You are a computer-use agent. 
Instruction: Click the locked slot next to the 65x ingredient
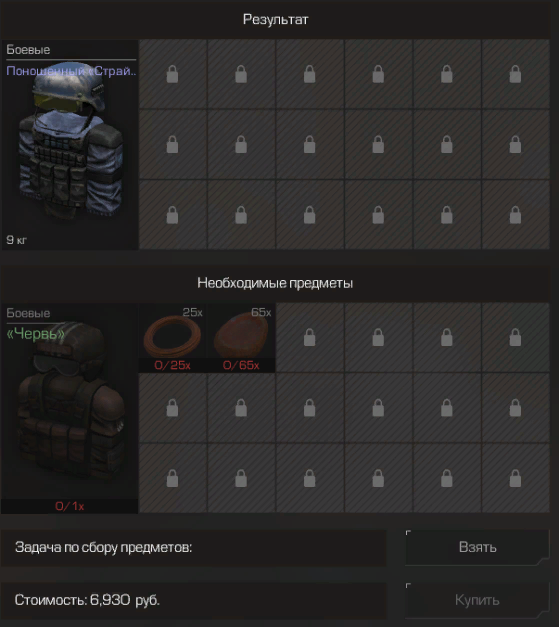(x=309, y=337)
